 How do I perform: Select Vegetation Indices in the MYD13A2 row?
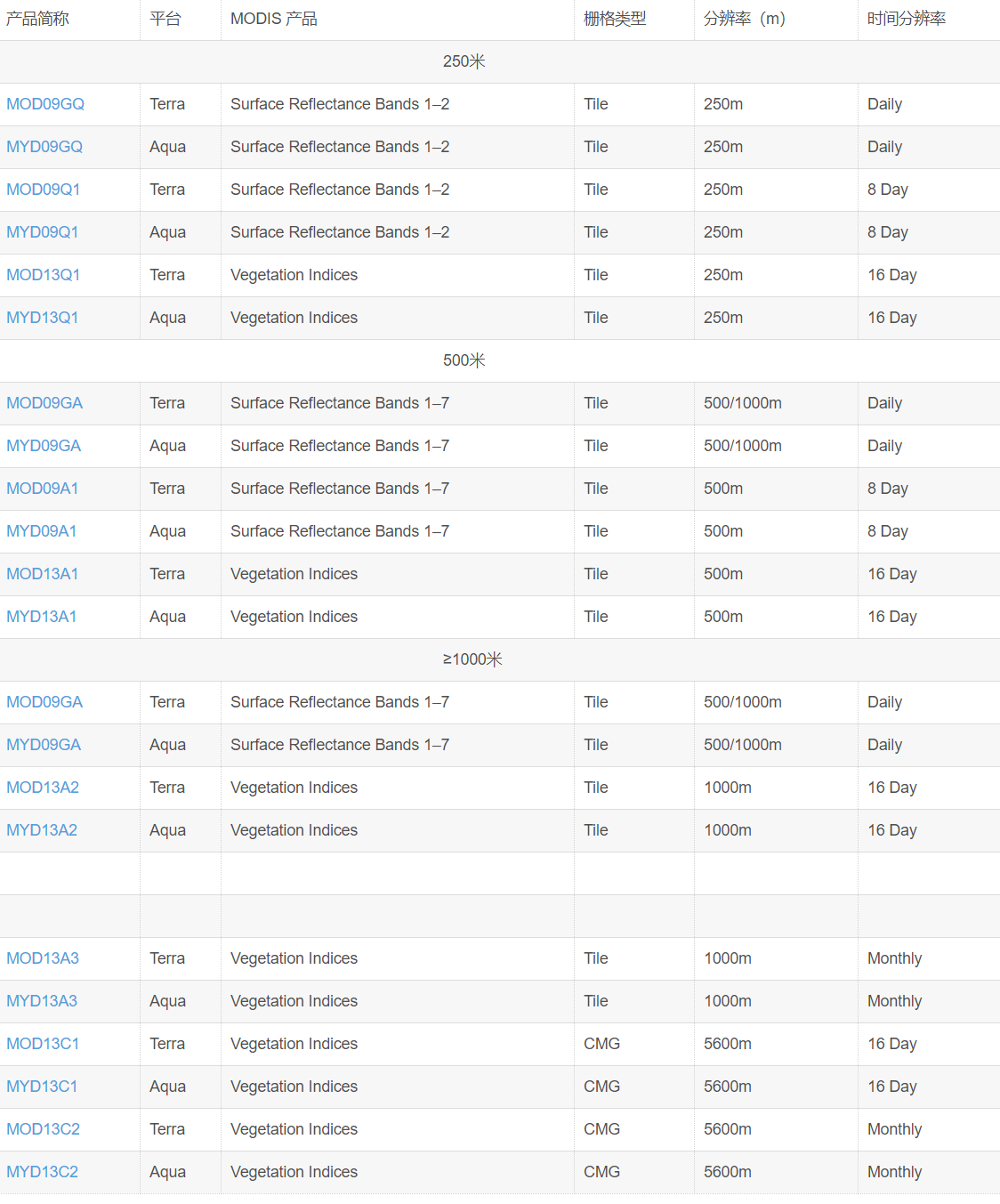click(294, 830)
